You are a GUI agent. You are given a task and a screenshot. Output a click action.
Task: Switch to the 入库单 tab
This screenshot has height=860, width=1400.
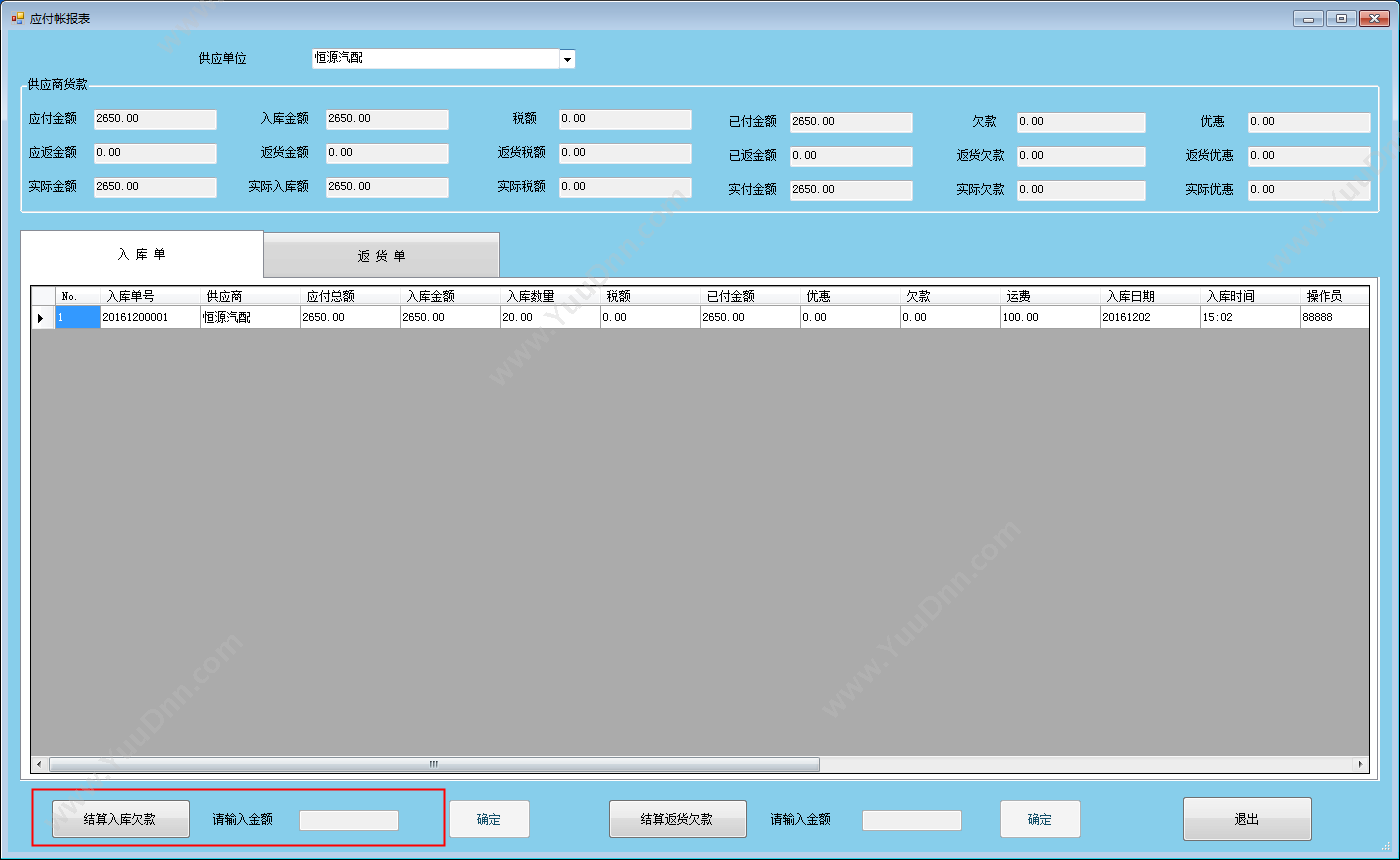point(142,254)
